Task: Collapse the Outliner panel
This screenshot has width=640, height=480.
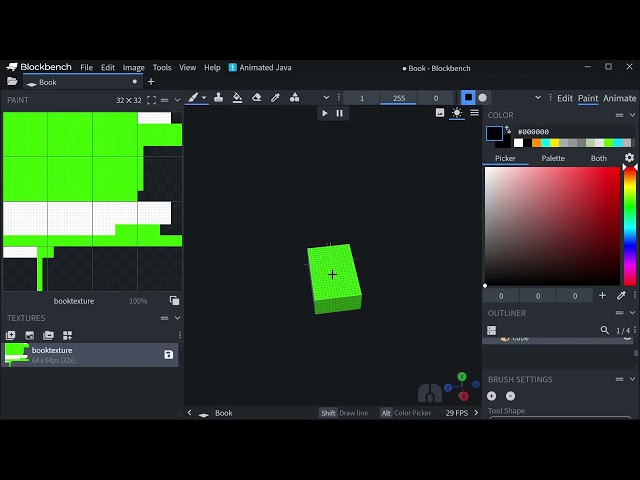Action: click(632, 313)
